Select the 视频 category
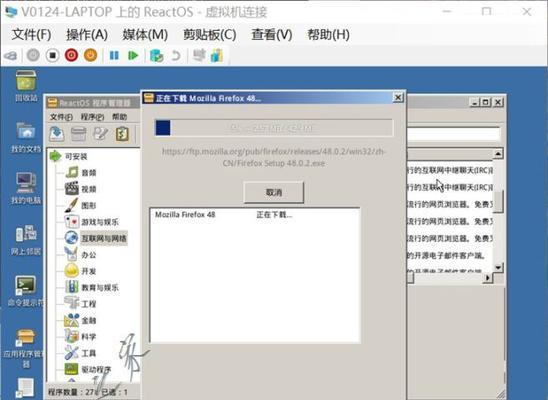Screen dimensions: 548x400 tap(88, 189)
